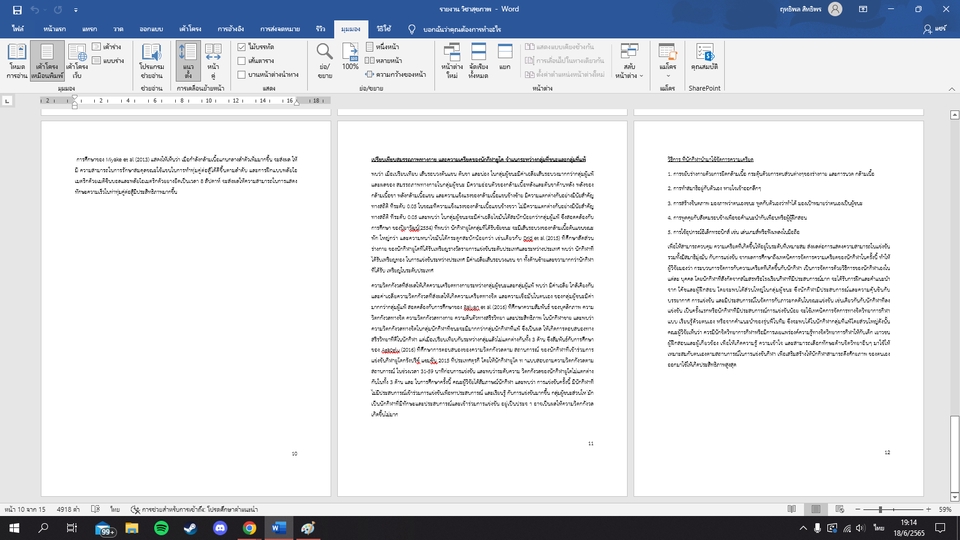Enable the Navigation Pane checkbox

268,75
